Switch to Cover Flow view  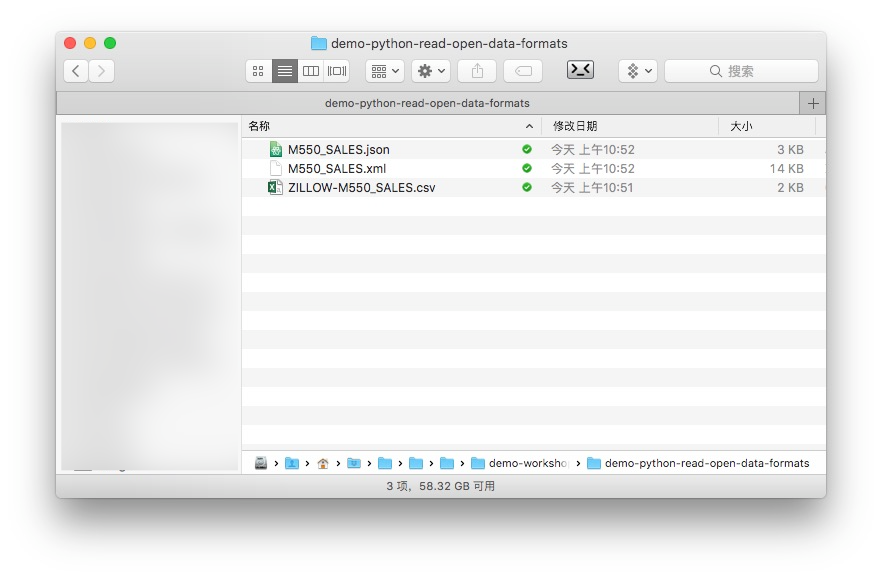coord(337,71)
